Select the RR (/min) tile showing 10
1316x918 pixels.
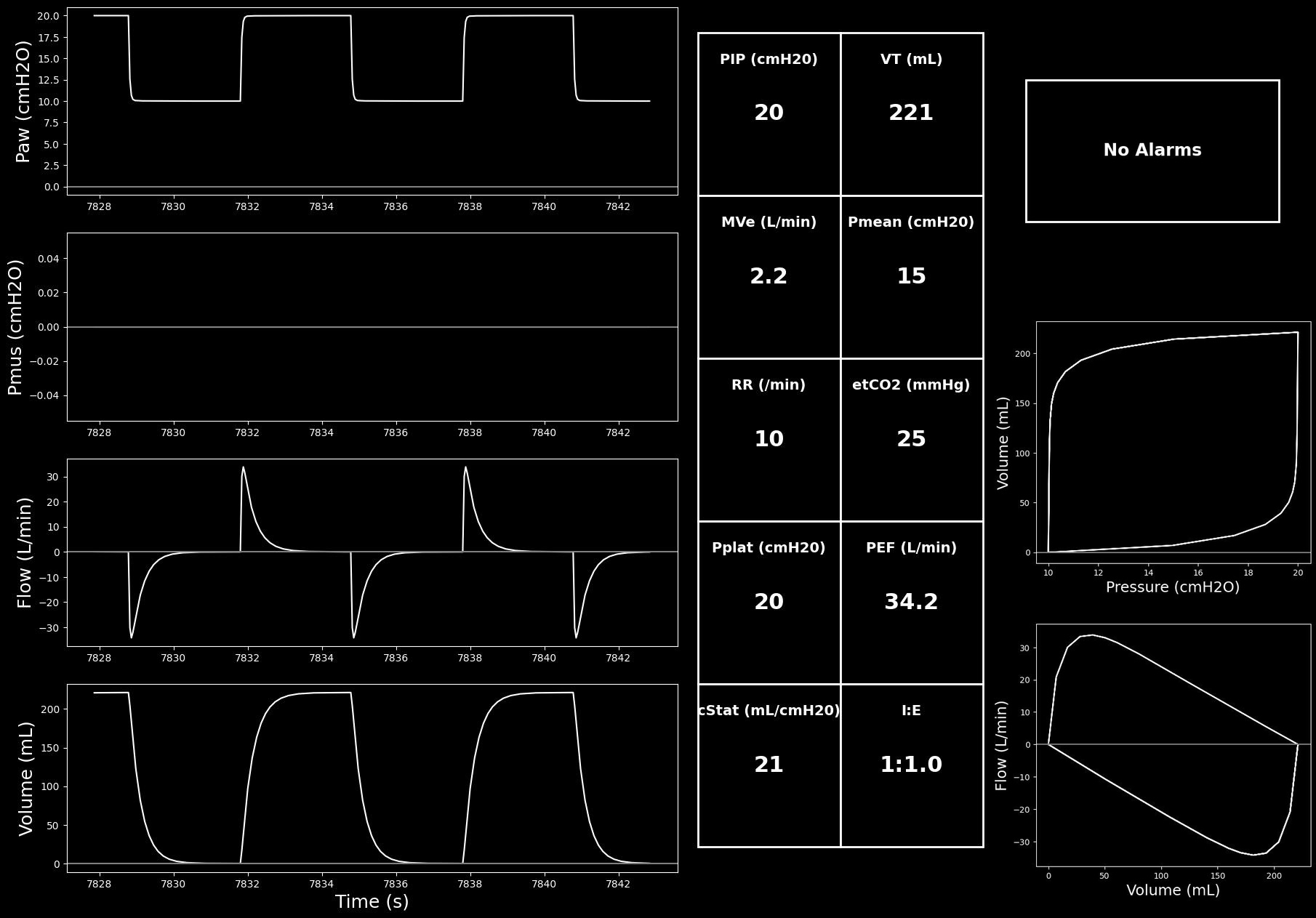coord(769,440)
